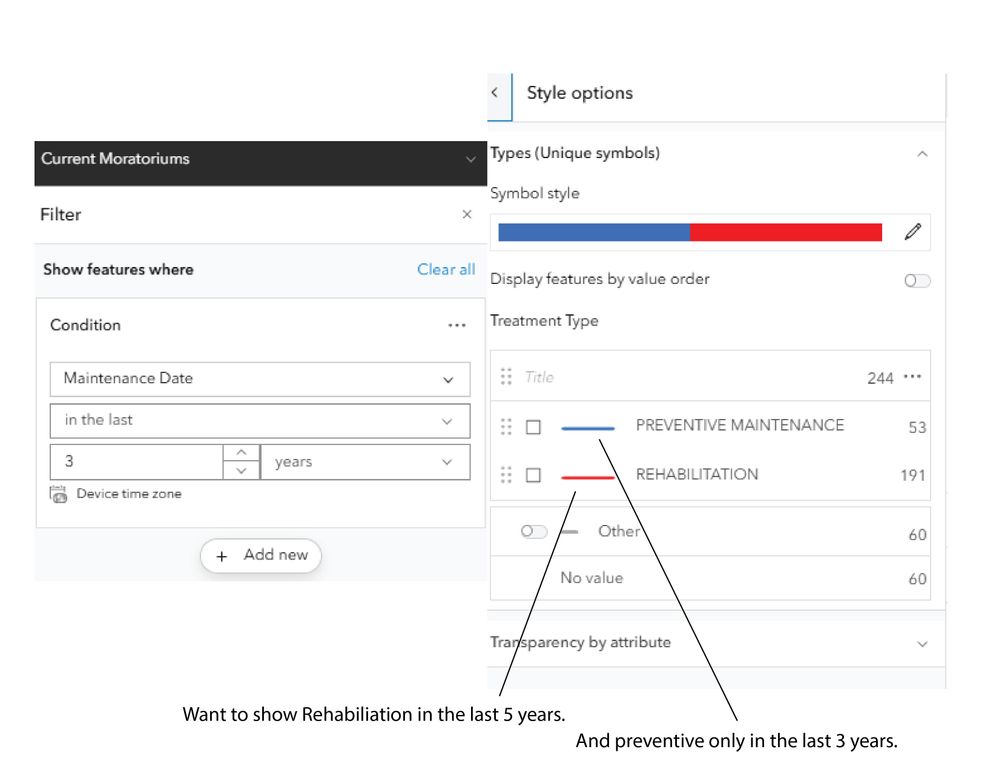Screen dimensions: 999x772
Task: Close the Filter panel with the X
Action: [466, 215]
